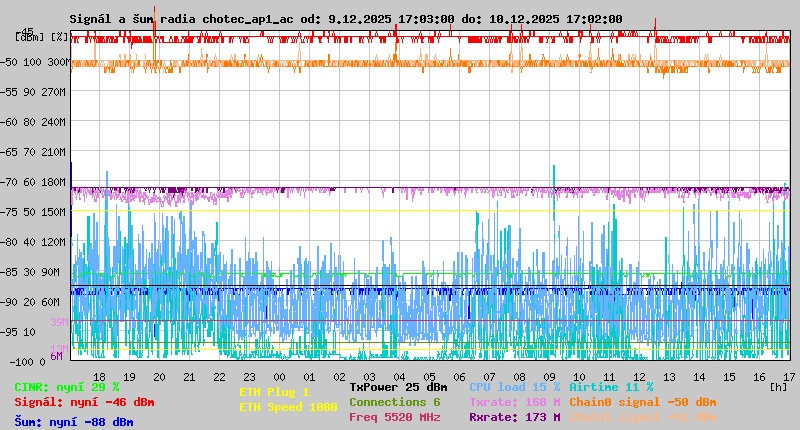800x430 pixels.
Task: Click hour 18 on the time axis
Action: point(99,376)
